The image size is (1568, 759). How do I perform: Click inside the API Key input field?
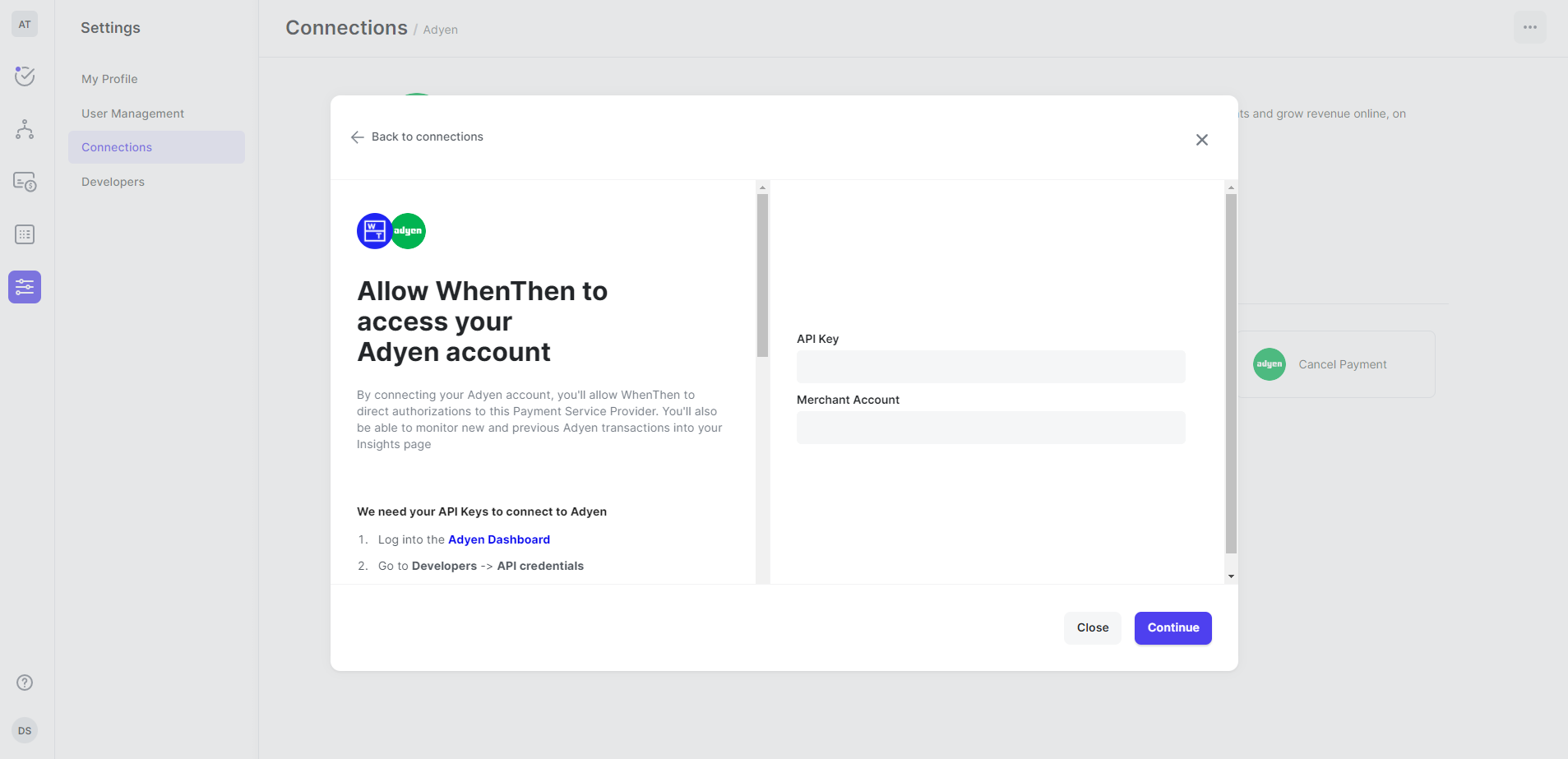[x=990, y=366]
